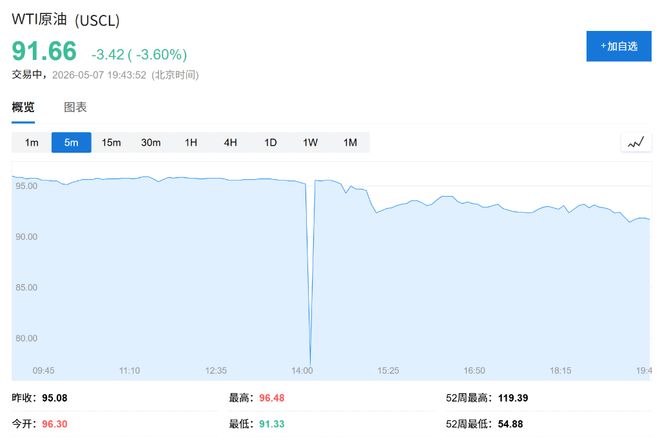Show the 1D daily chart
The width and height of the screenshot is (660, 437).
[270, 142]
